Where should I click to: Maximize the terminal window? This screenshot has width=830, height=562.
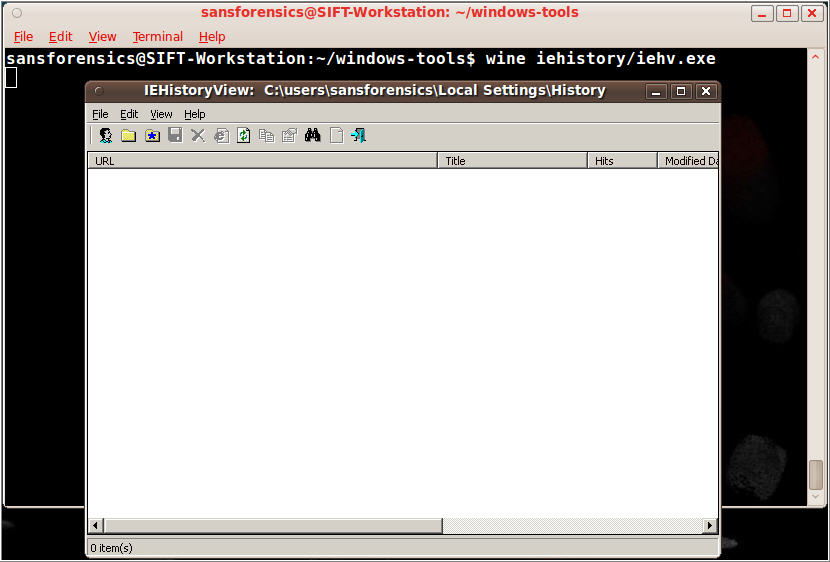787,14
